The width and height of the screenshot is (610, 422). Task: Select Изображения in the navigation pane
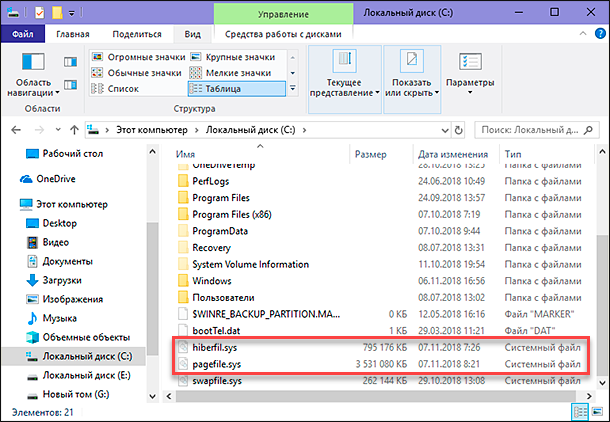coord(64,299)
